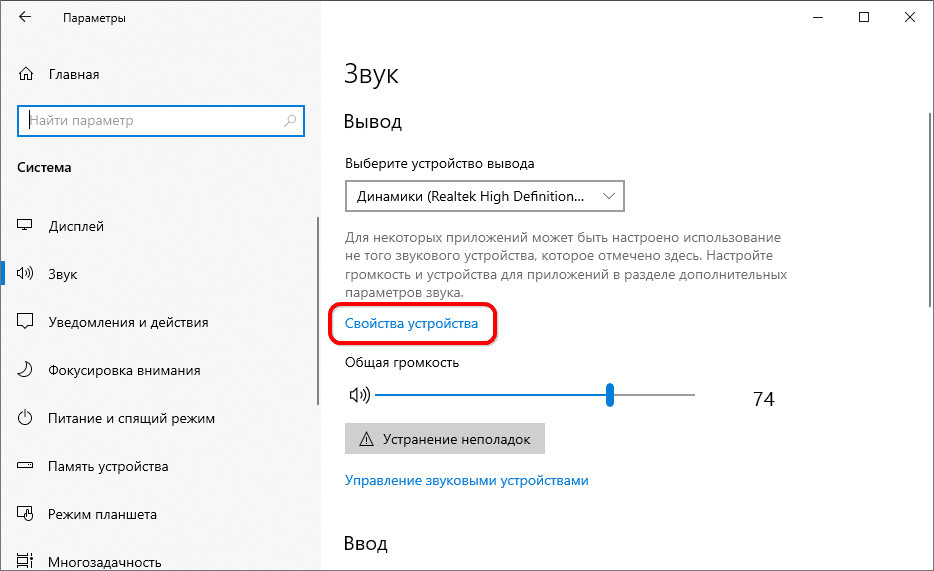Mute using the volume speaker icon
Image resolution: width=934 pixels, height=571 pixels.
359,395
